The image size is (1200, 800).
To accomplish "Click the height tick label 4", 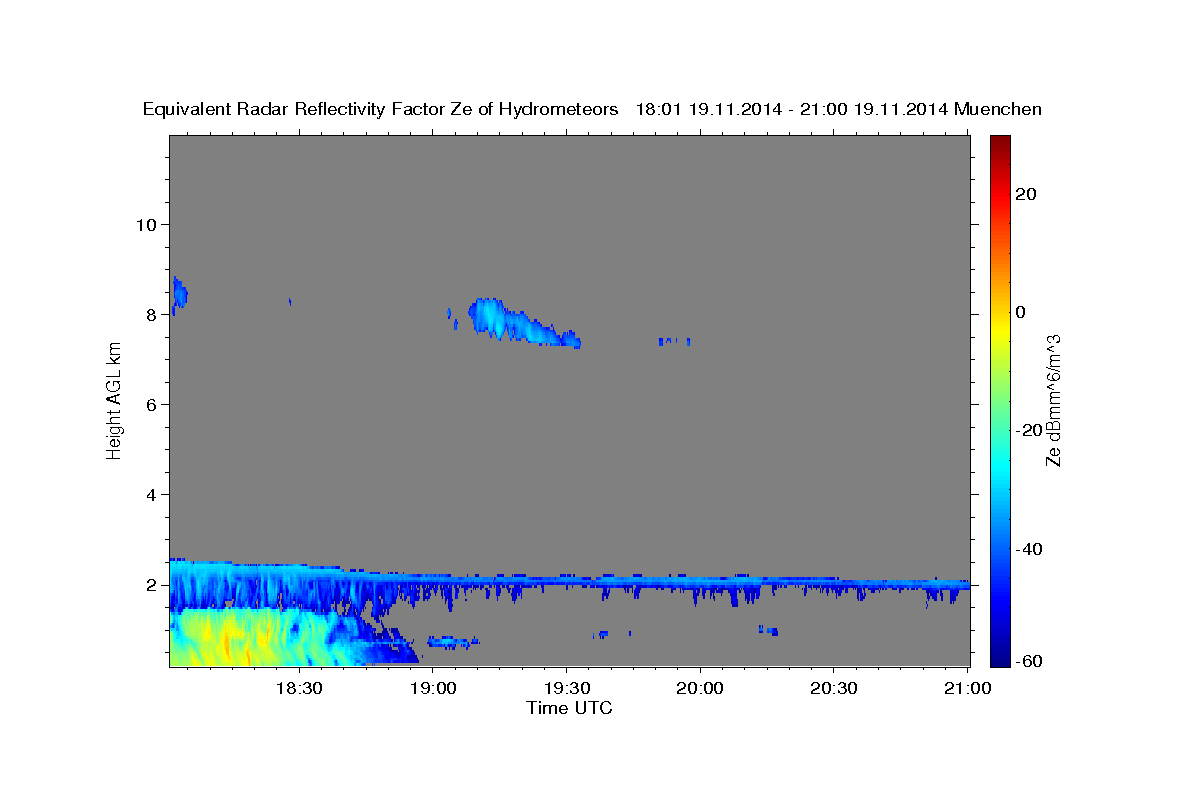I will 151,495.
